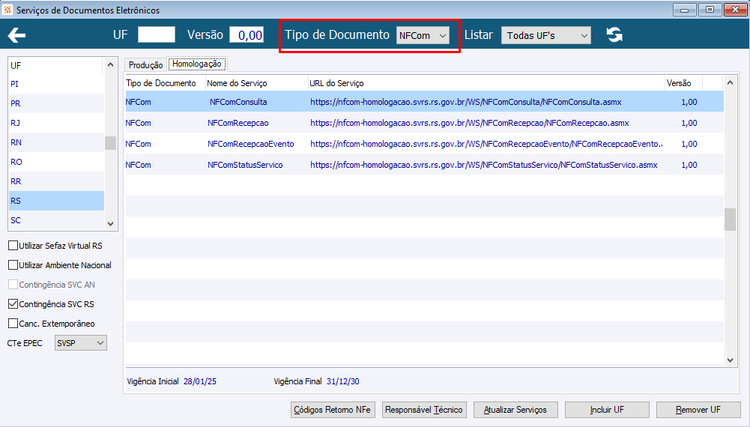This screenshot has width=750, height=427.
Task: Switch to the Homologação tab
Action: pos(197,64)
